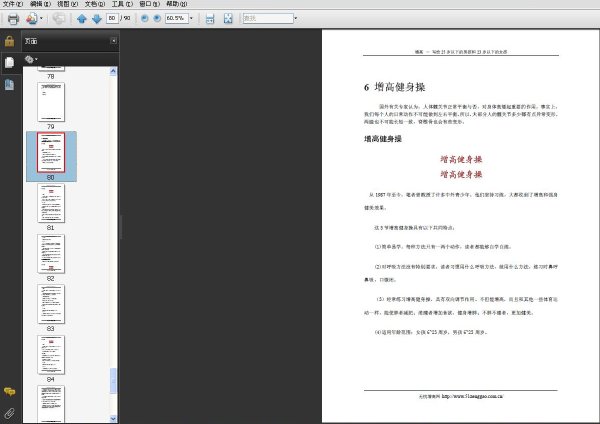
Task: Open the dropdown arrow next to create PDF icon
Action: click(41, 18)
